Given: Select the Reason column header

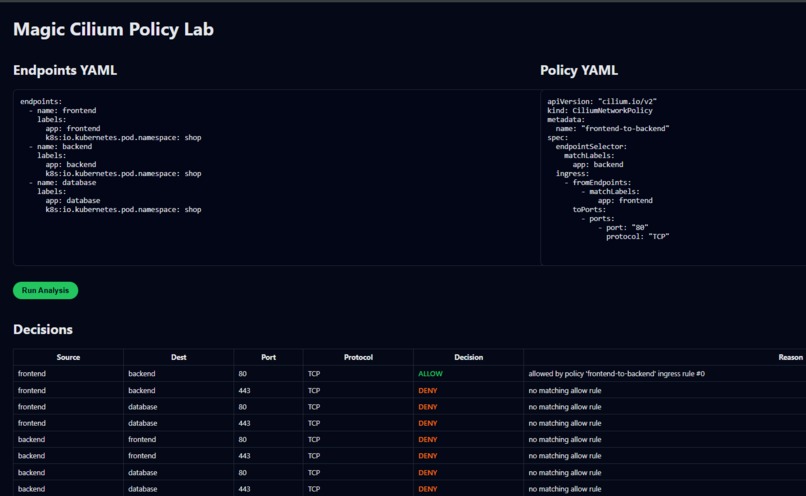Looking at the screenshot, I should coord(790,357).
